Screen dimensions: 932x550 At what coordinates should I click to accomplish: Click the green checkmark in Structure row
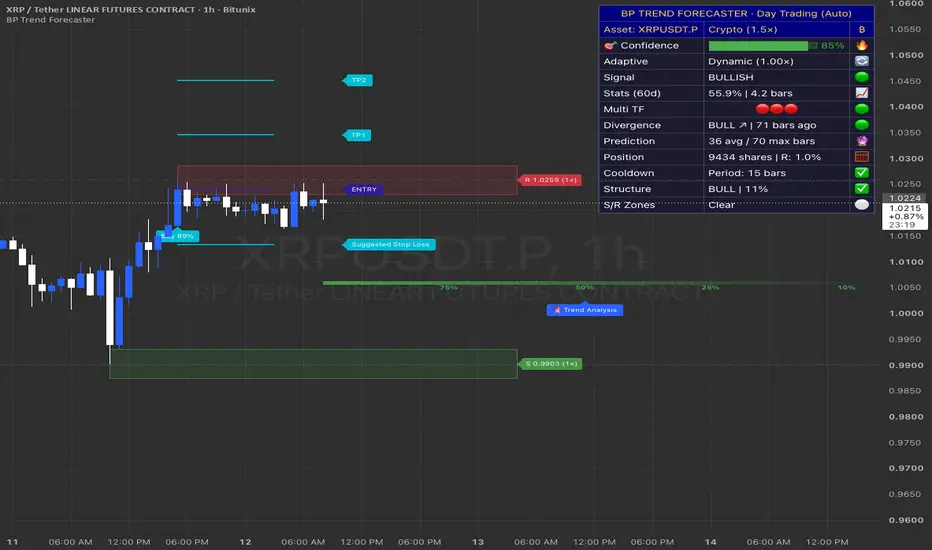click(861, 188)
